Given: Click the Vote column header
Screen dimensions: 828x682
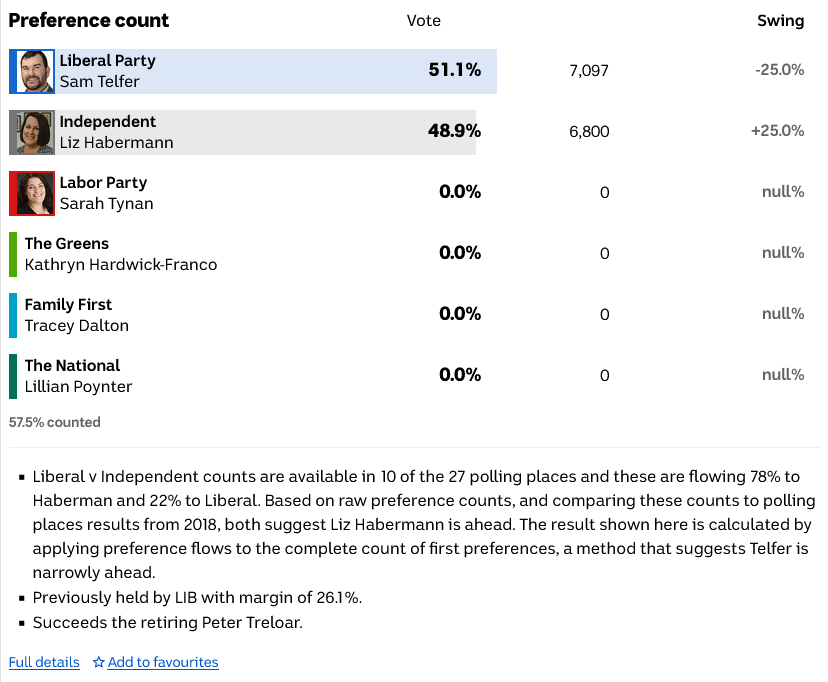Looking at the screenshot, I should 424,21.
